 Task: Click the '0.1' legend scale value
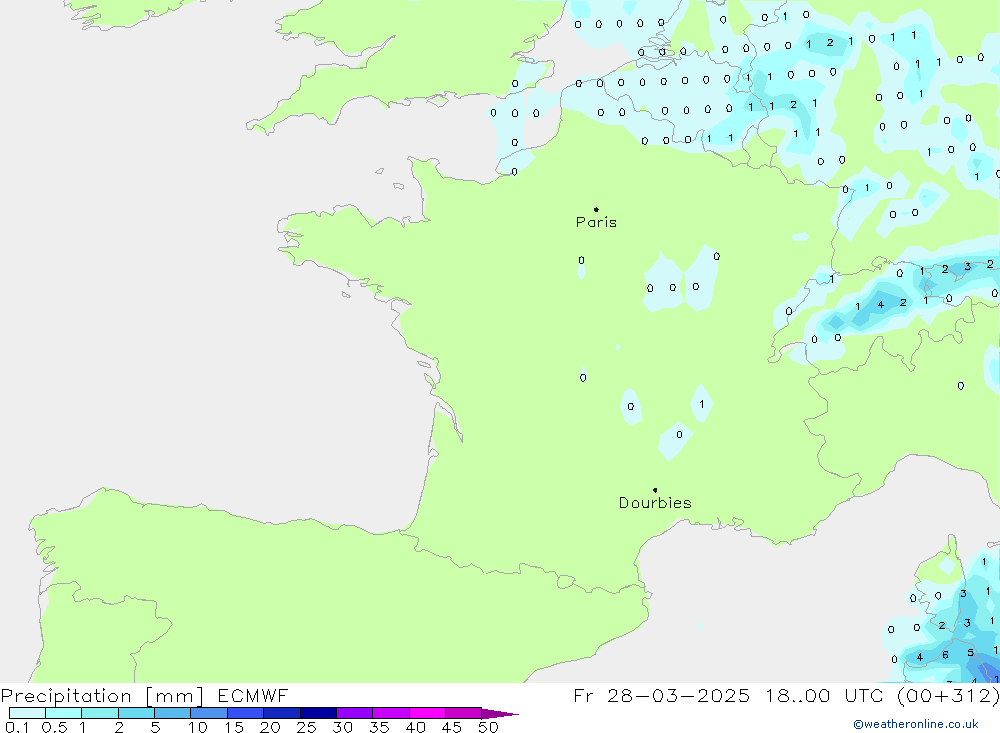[x=17, y=727]
